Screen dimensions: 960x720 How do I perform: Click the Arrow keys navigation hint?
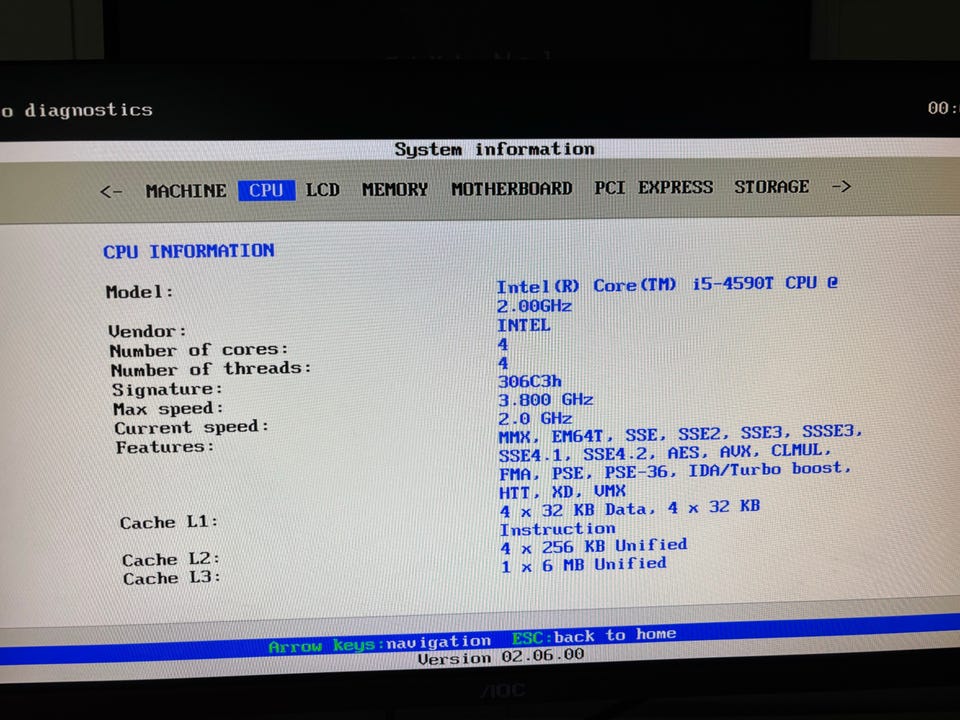click(x=380, y=643)
